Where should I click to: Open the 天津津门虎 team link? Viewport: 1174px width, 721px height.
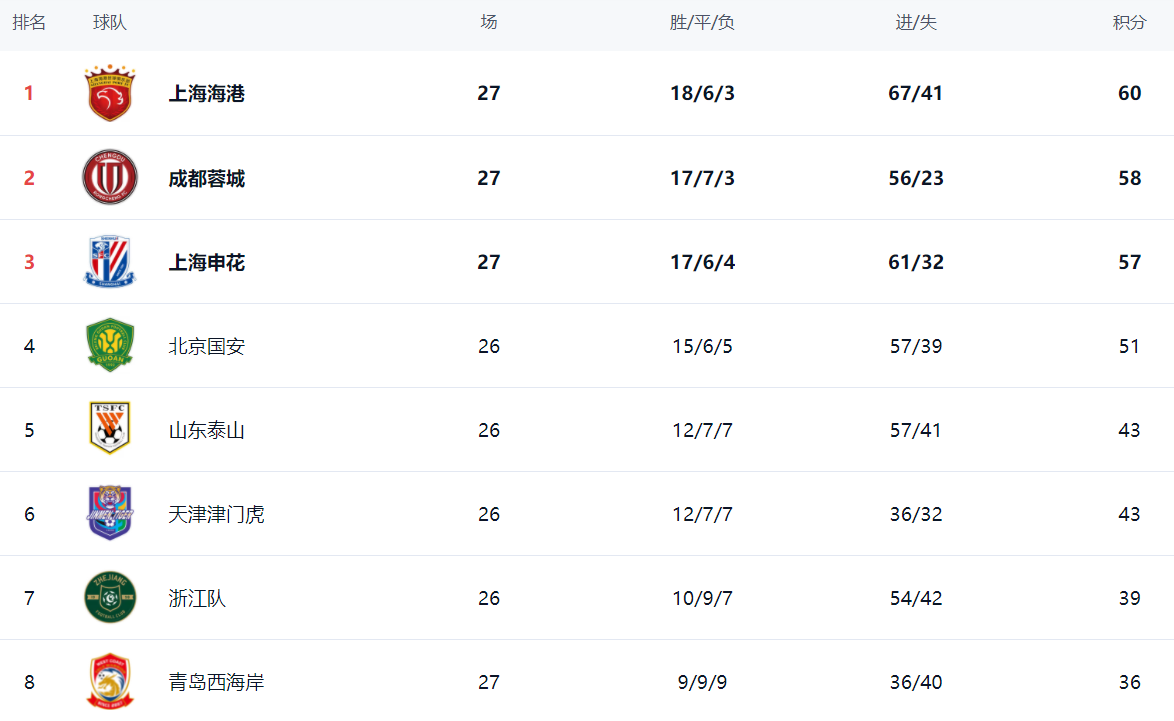click(x=217, y=514)
